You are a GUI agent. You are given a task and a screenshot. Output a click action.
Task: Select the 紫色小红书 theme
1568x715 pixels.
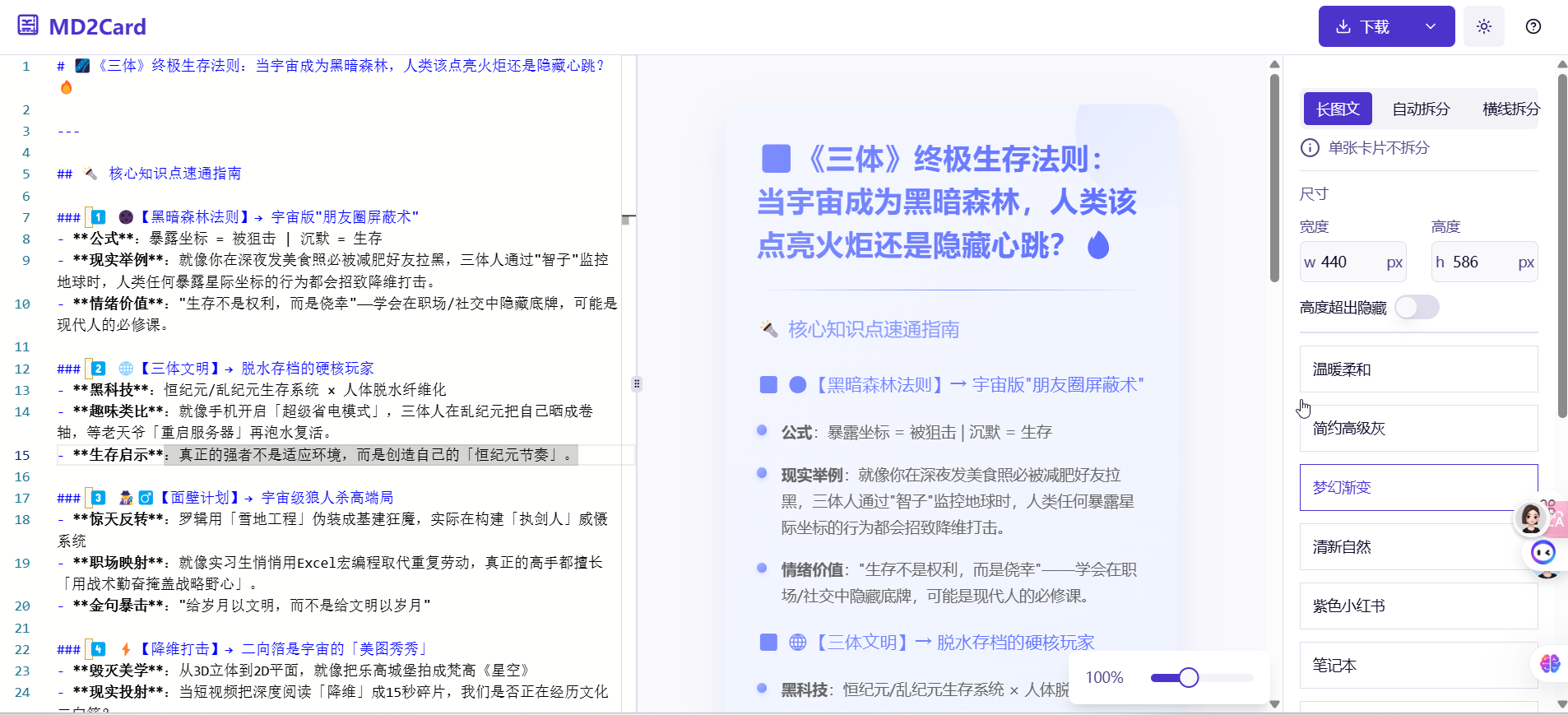pos(1419,606)
